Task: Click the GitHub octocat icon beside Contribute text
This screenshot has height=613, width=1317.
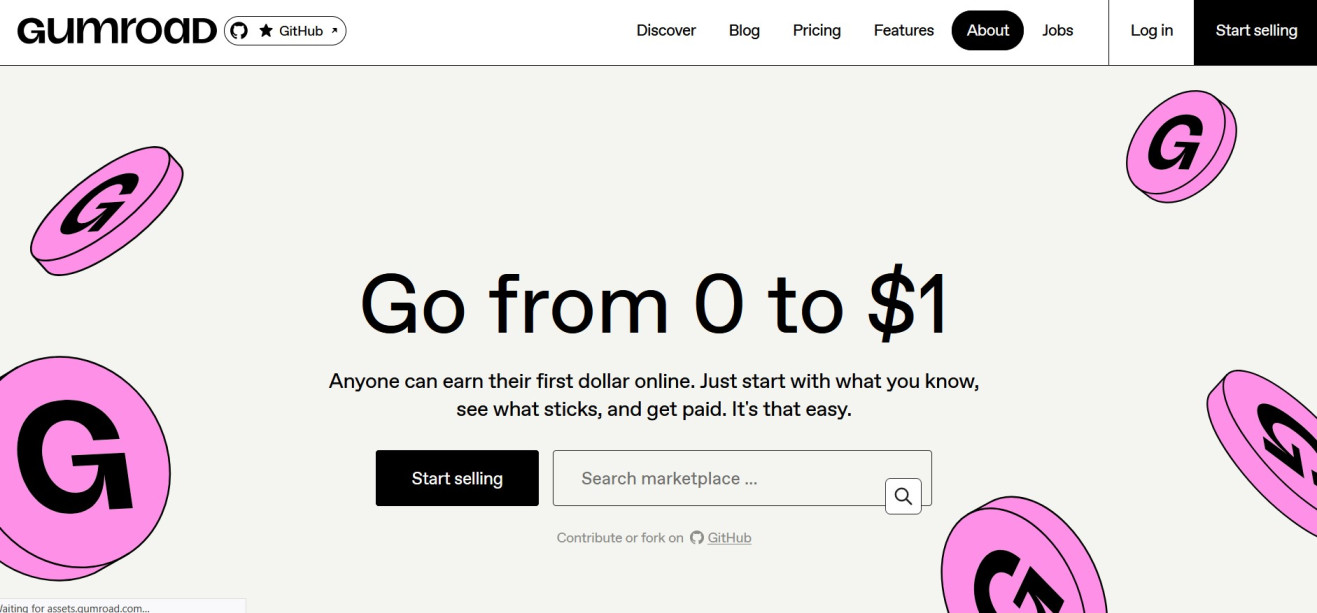Action: point(697,538)
